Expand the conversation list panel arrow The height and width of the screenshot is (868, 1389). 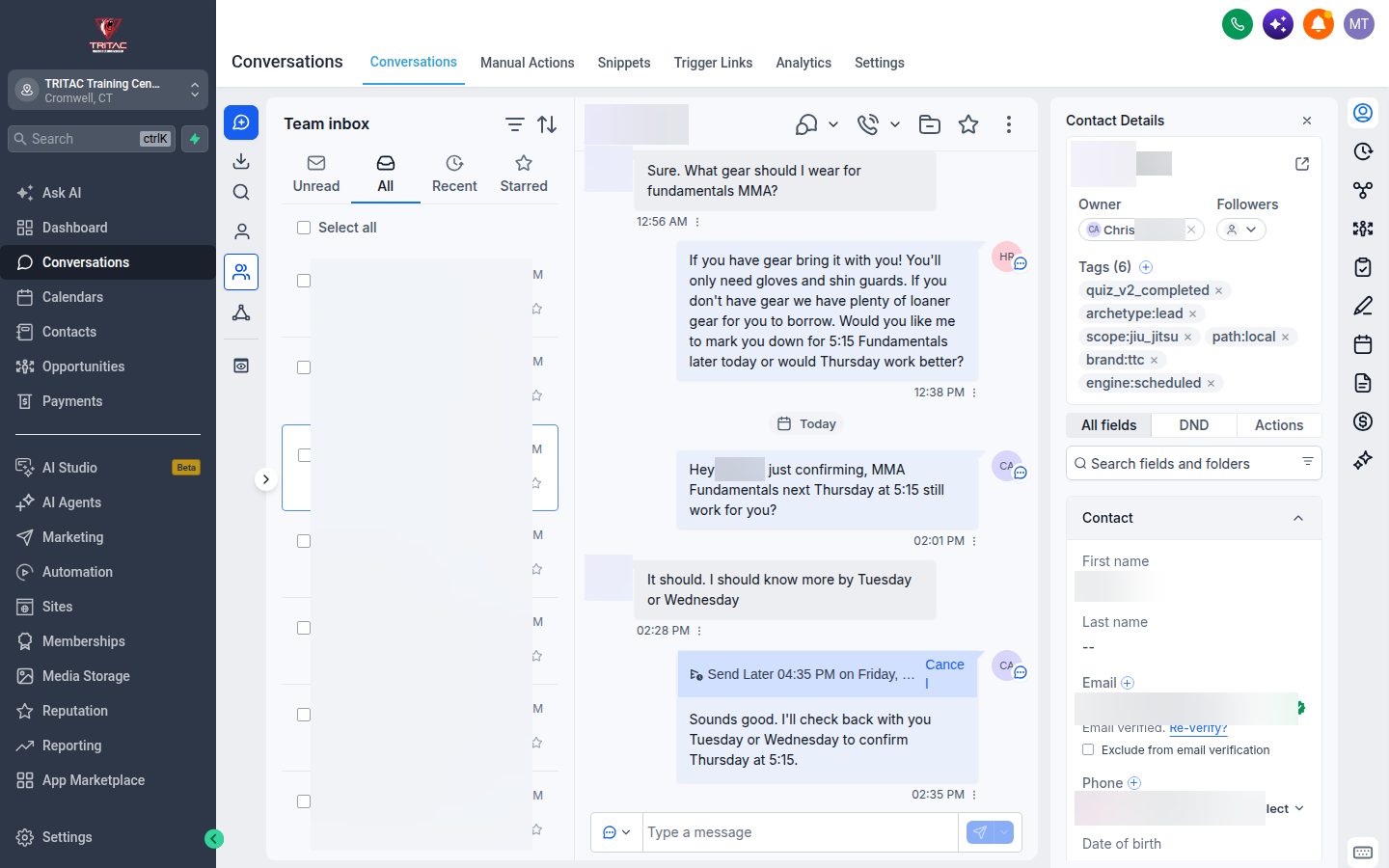pyautogui.click(x=266, y=479)
